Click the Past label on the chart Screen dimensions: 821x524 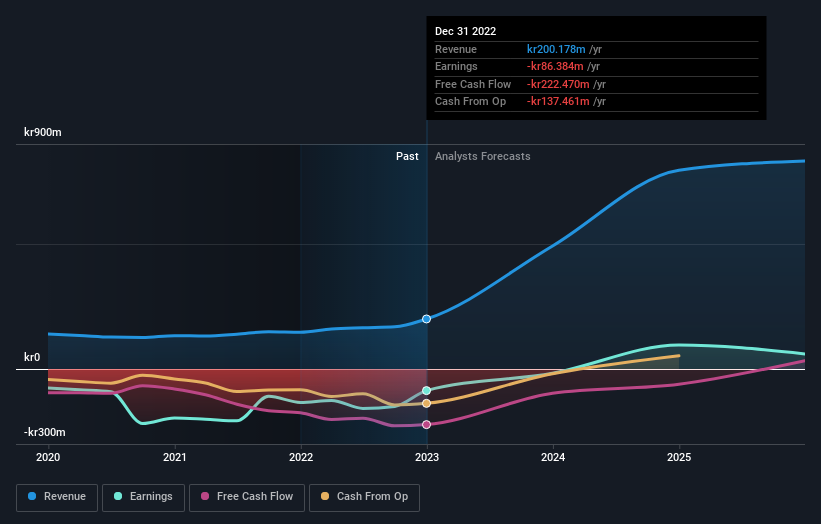[x=407, y=156]
